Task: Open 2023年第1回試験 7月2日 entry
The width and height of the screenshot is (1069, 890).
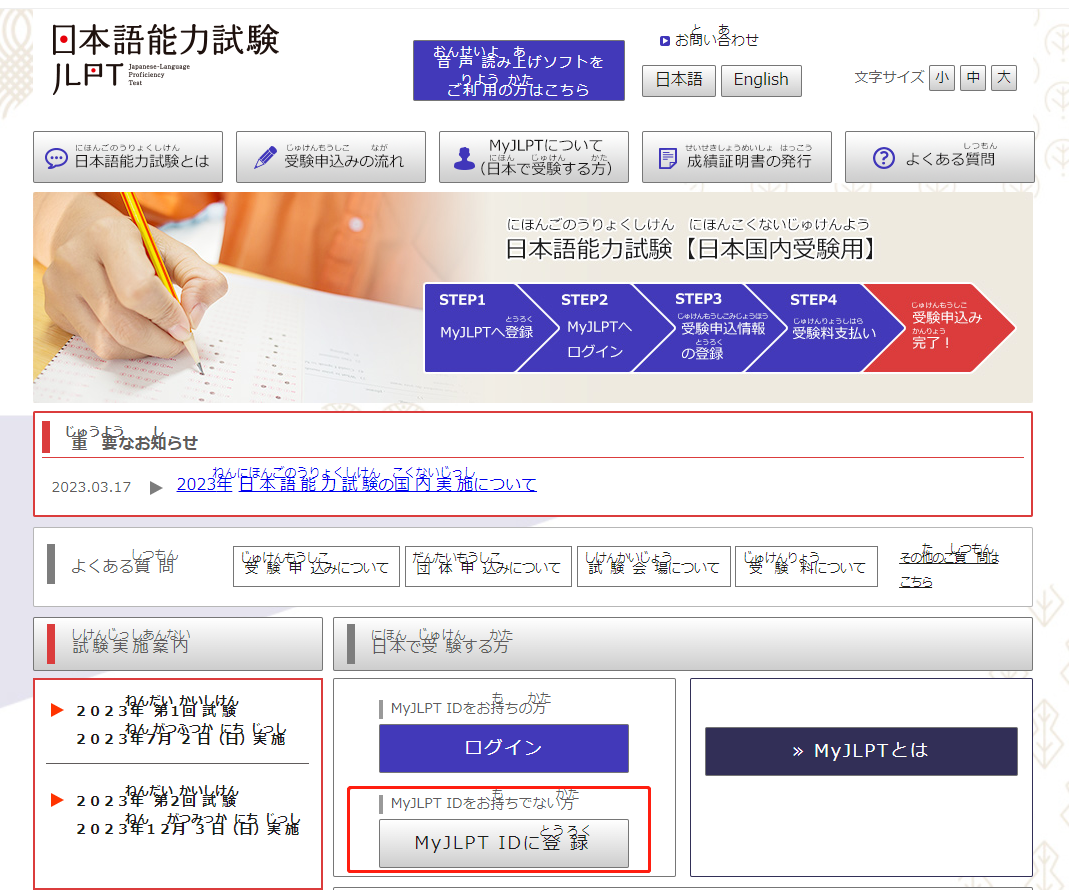Action: tap(181, 722)
